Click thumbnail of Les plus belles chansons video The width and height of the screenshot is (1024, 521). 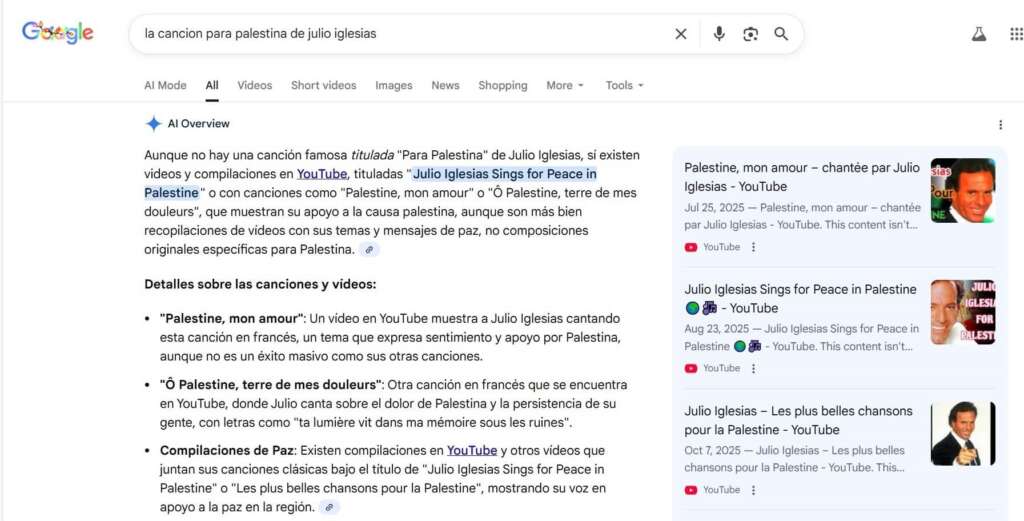click(963, 434)
